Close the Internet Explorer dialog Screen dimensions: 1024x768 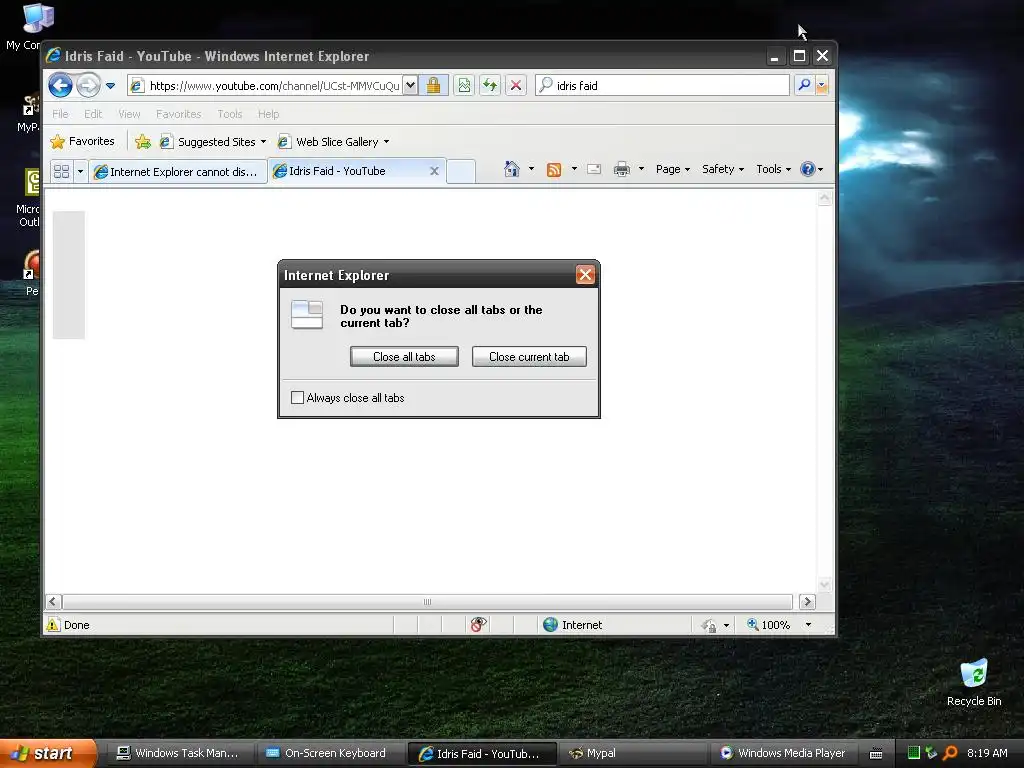(x=585, y=275)
